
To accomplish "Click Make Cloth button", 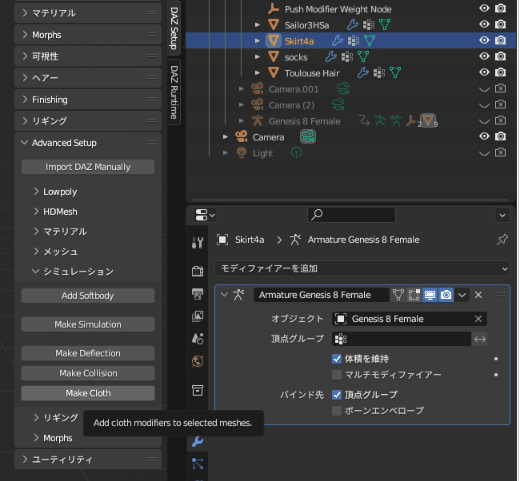I will [x=88, y=393].
